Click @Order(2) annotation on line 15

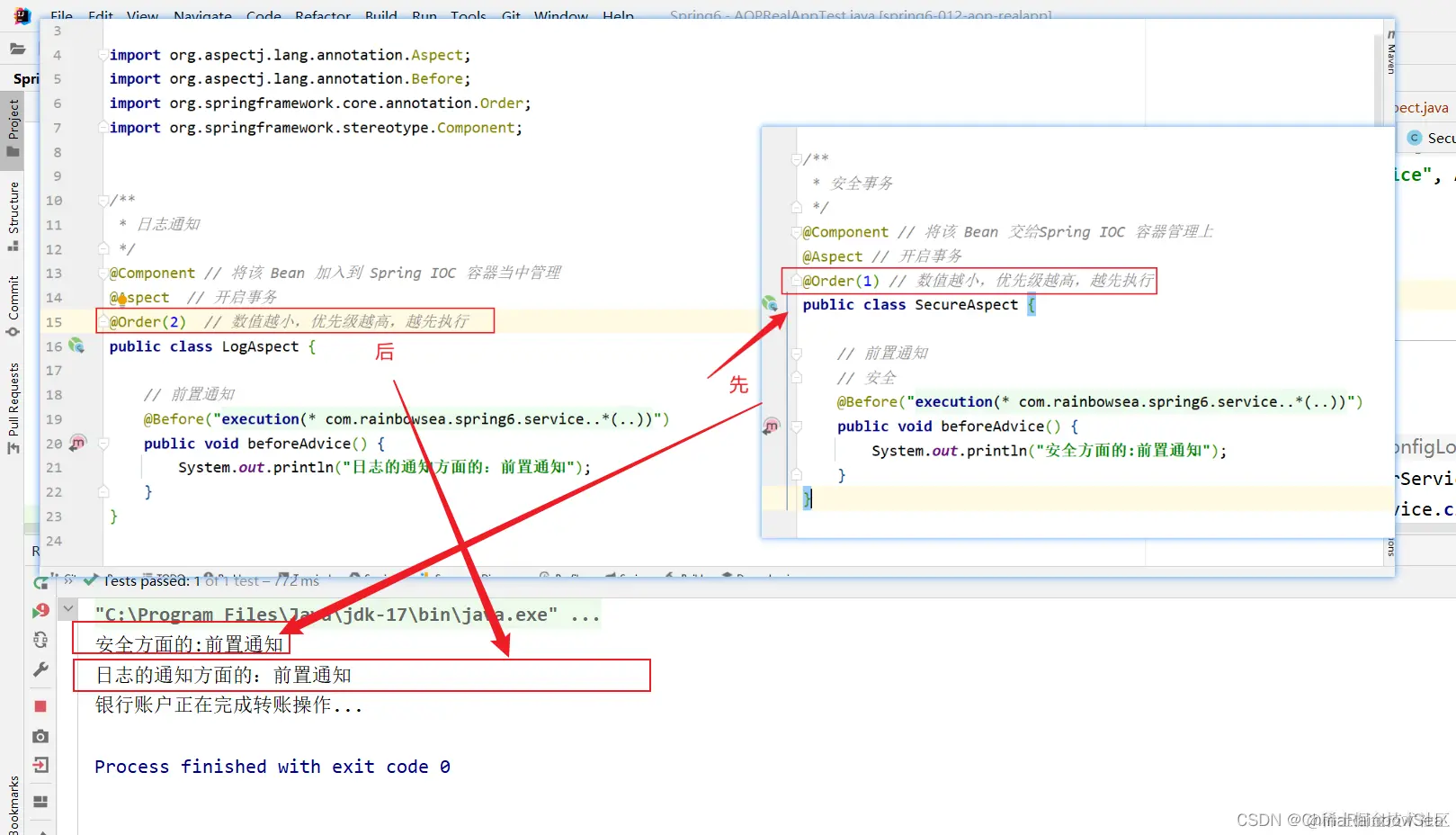(147, 321)
